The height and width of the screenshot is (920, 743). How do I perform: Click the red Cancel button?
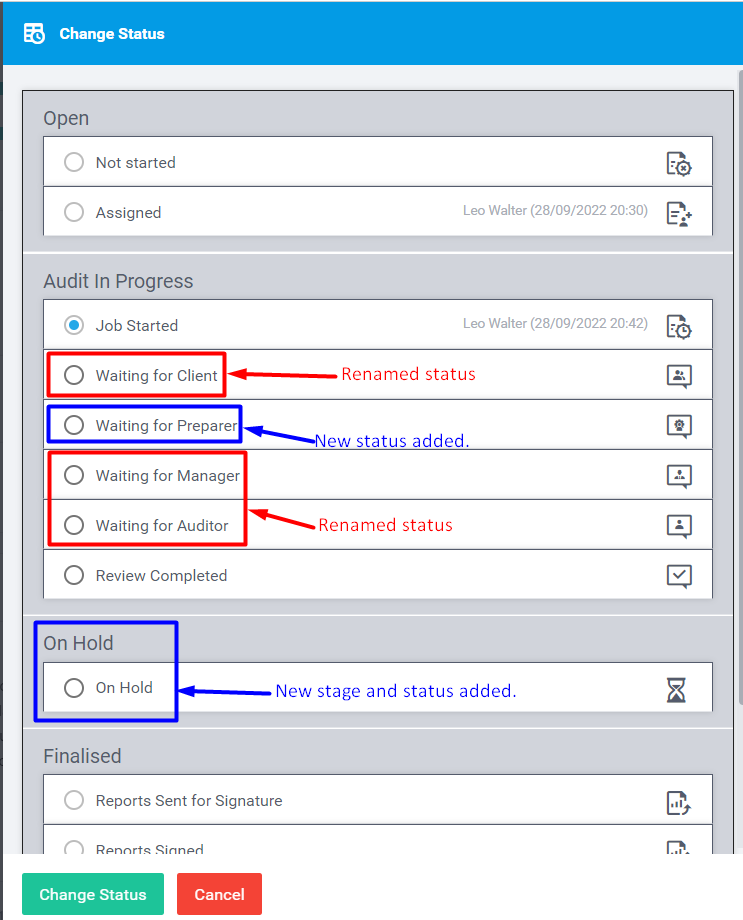(x=219, y=894)
